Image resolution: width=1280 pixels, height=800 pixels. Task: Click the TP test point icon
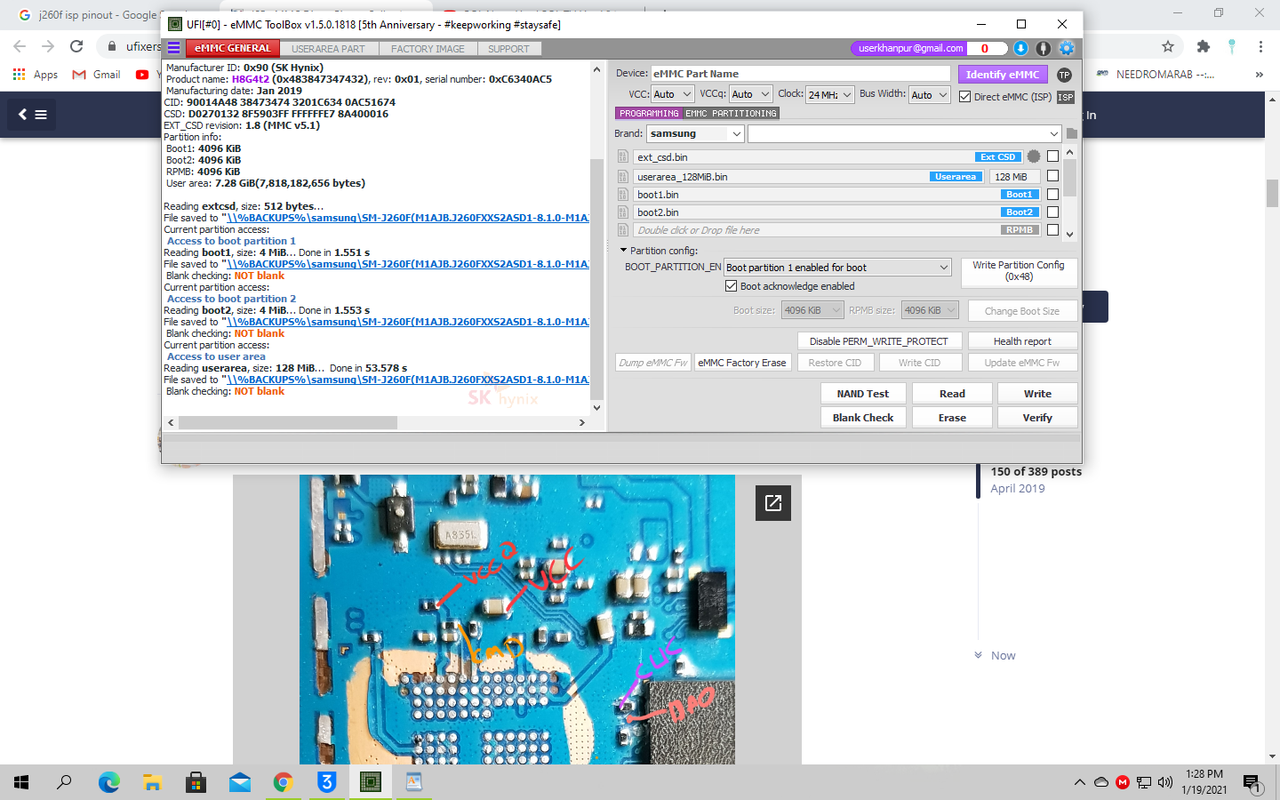[x=1064, y=75]
